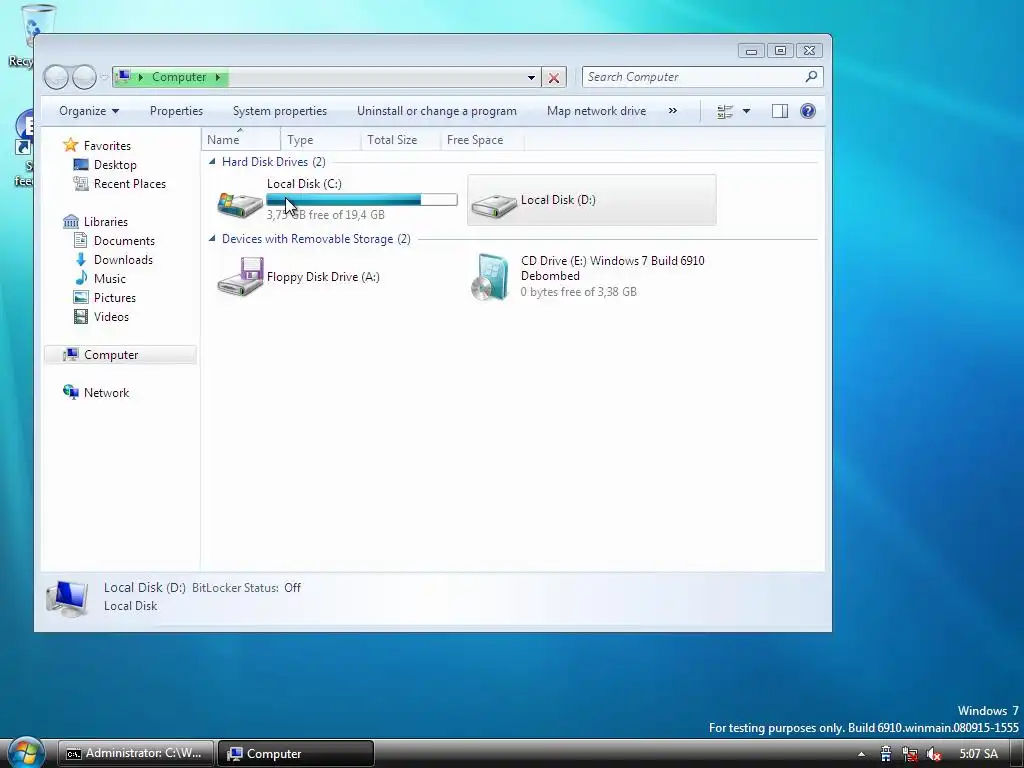The height and width of the screenshot is (768, 1024).
Task: Click '3,75 GB free of 19,4 GB' text
Action: coord(325,214)
